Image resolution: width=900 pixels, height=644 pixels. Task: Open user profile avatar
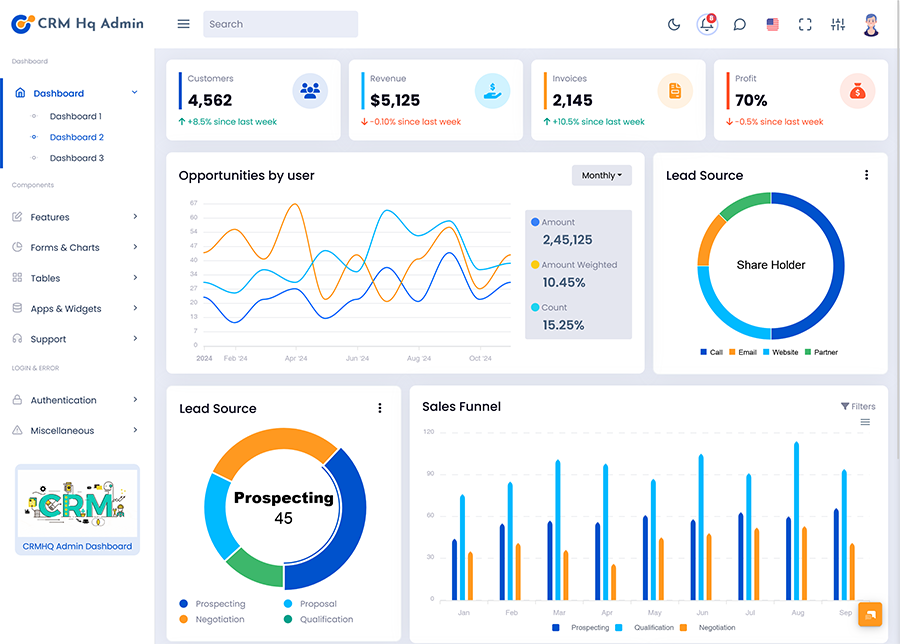(x=871, y=25)
